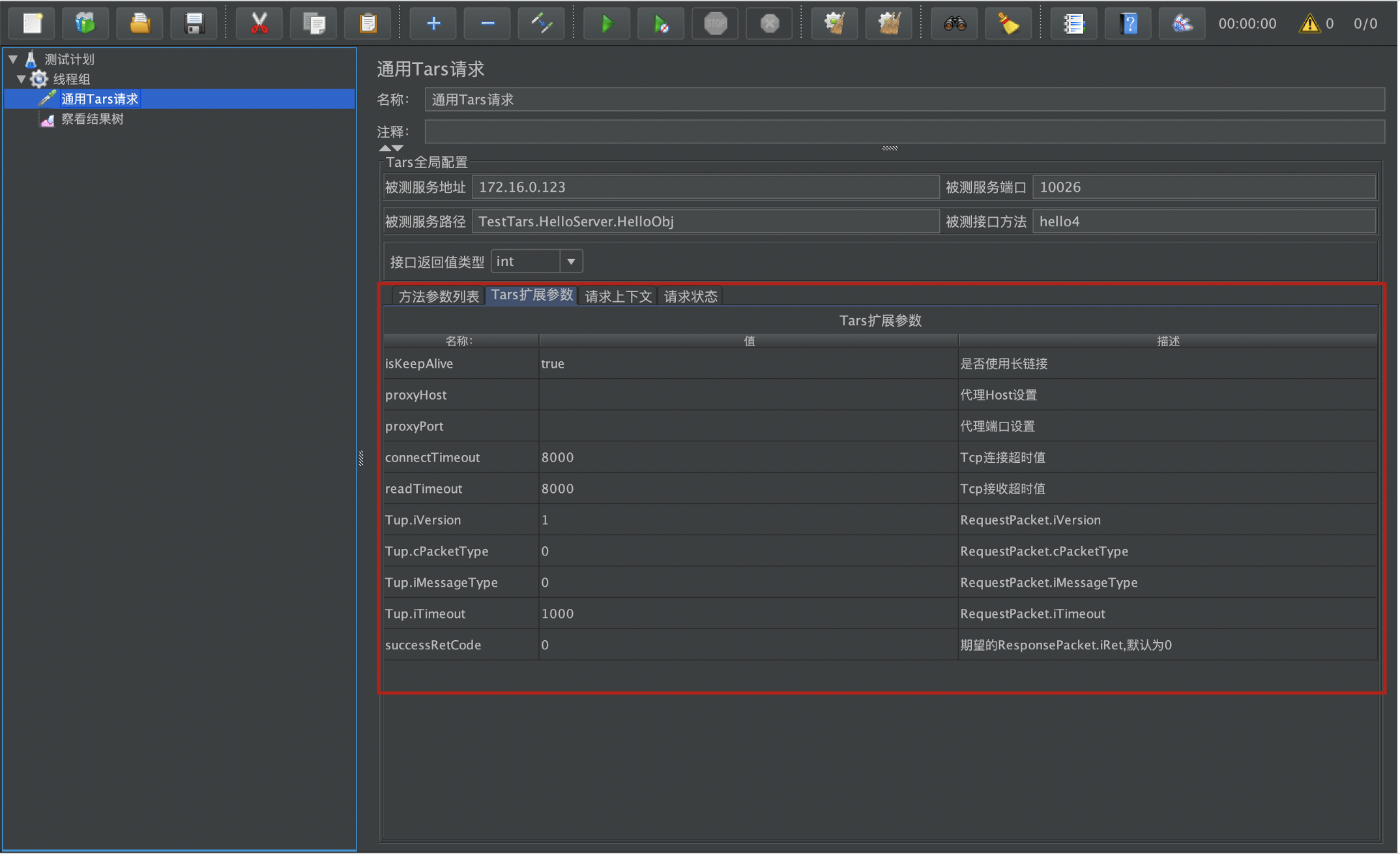Click the Save test plan icon
Image resolution: width=1400 pixels, height=854 pixels.
194,24
